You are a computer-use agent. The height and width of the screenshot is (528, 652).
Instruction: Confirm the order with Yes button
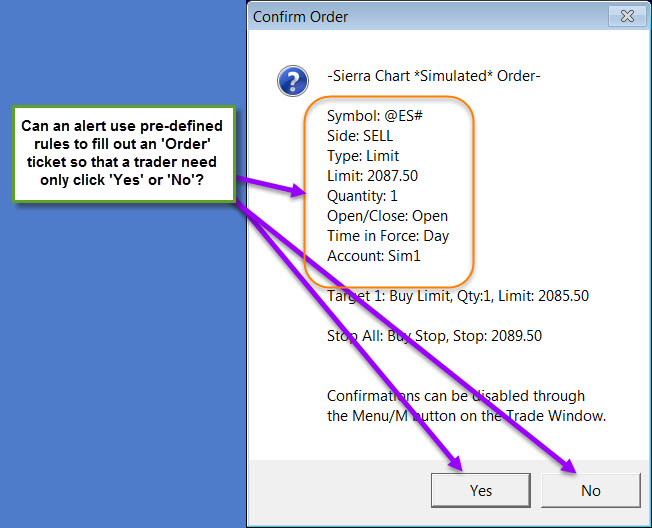pyautogui.click(x=481, y=490)
